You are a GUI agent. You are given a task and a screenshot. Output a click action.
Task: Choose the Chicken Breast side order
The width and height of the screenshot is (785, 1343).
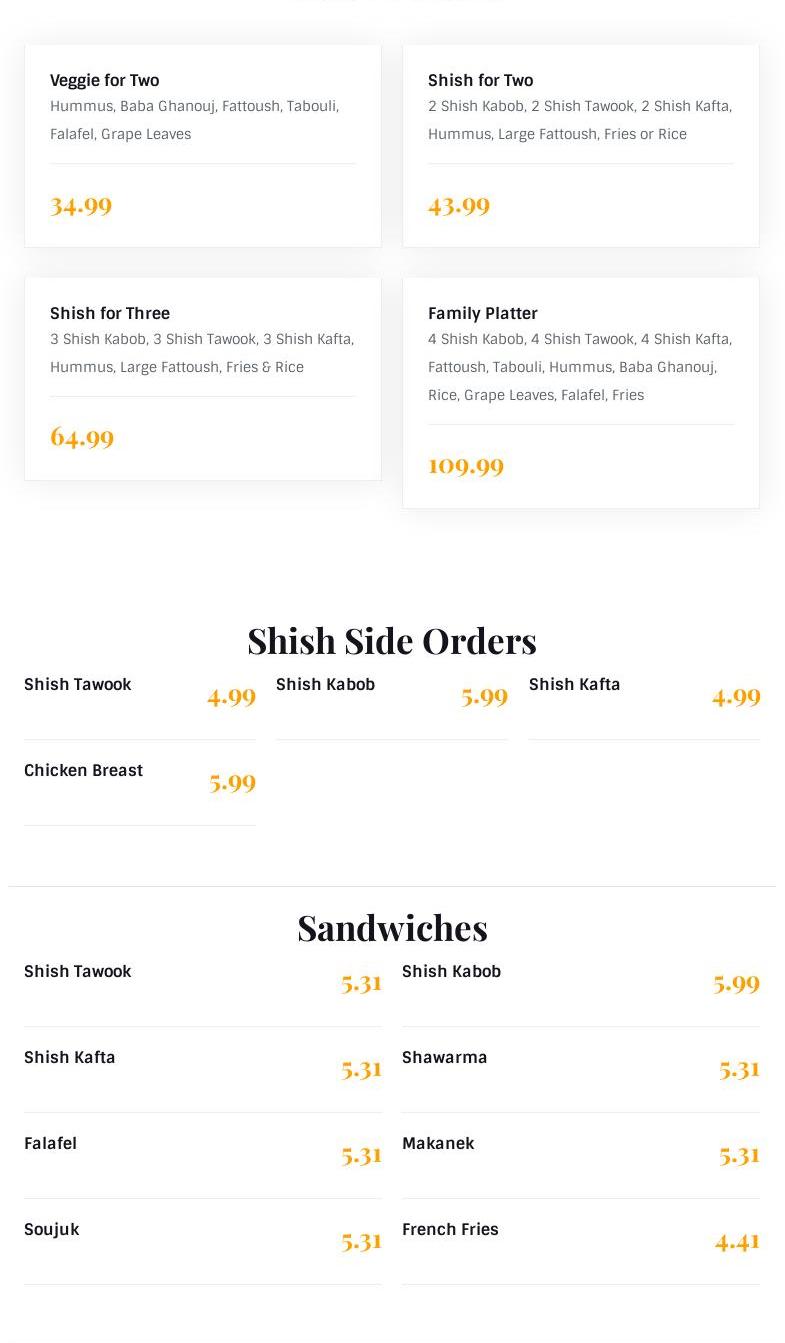click(84, 771)
